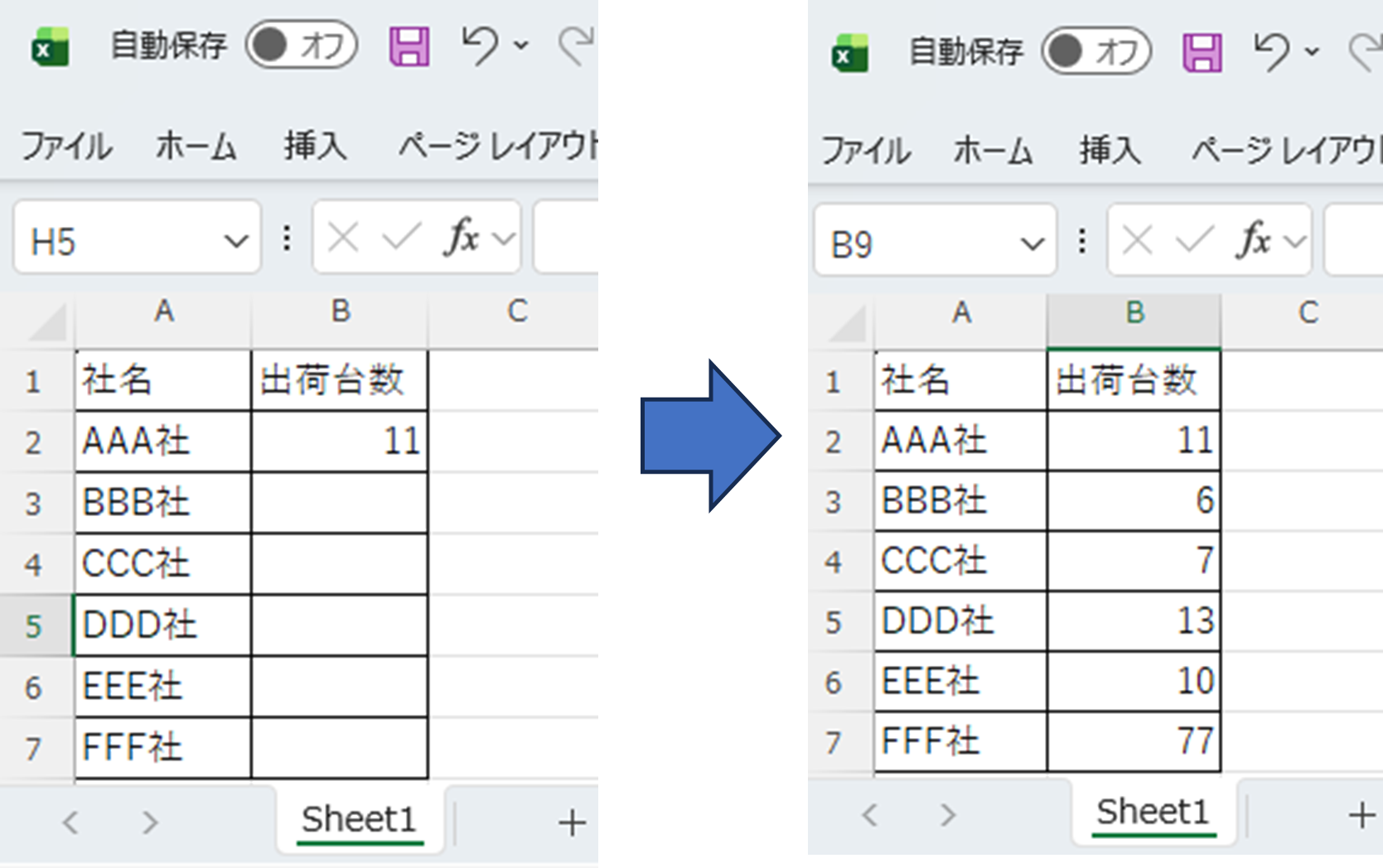
Task: Toggle AutoSave switch in right window
Action: [1096, 51]
